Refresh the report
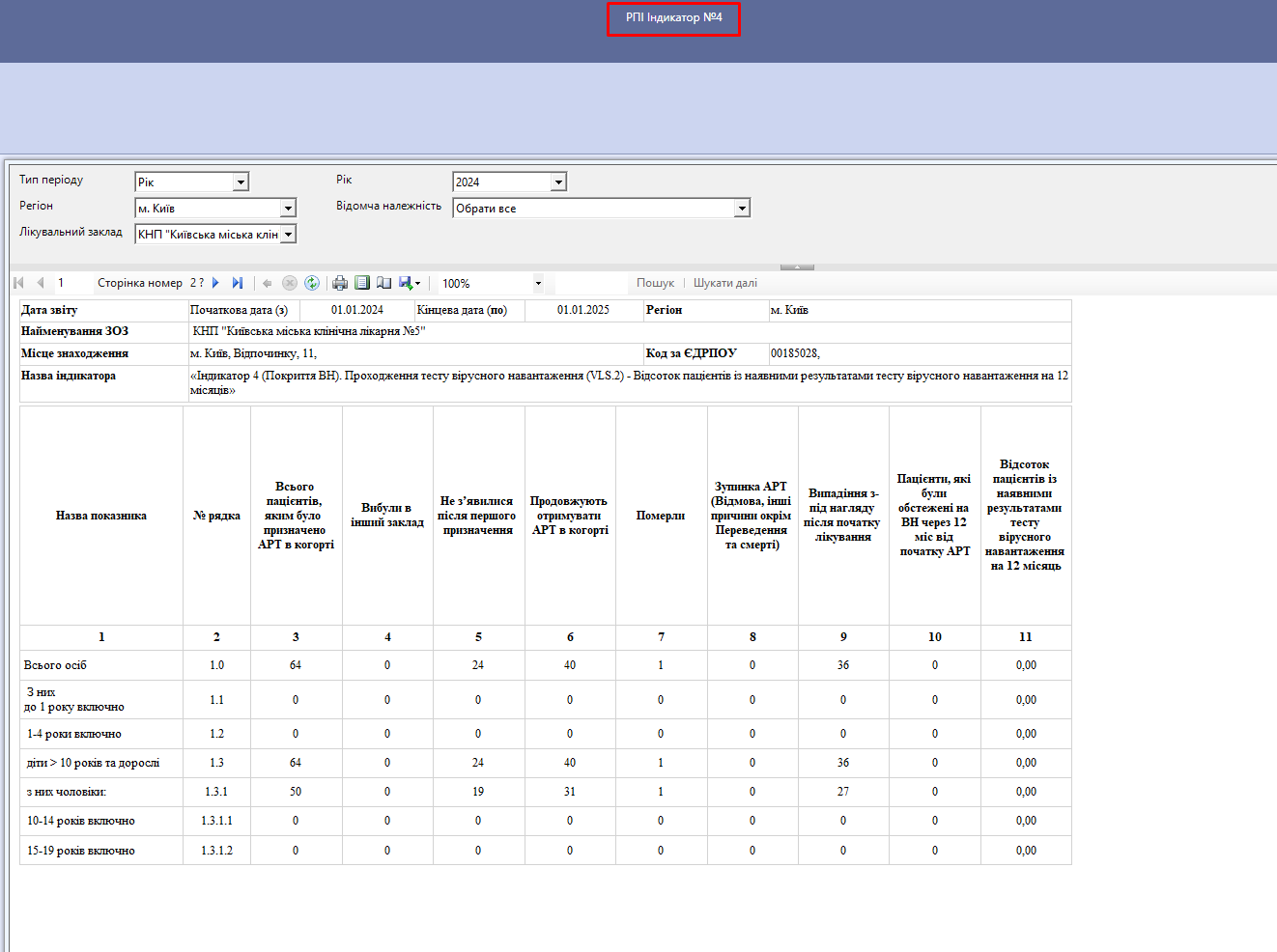The height and width of the screenshot is (952, 1277). (x=311, y=283)
